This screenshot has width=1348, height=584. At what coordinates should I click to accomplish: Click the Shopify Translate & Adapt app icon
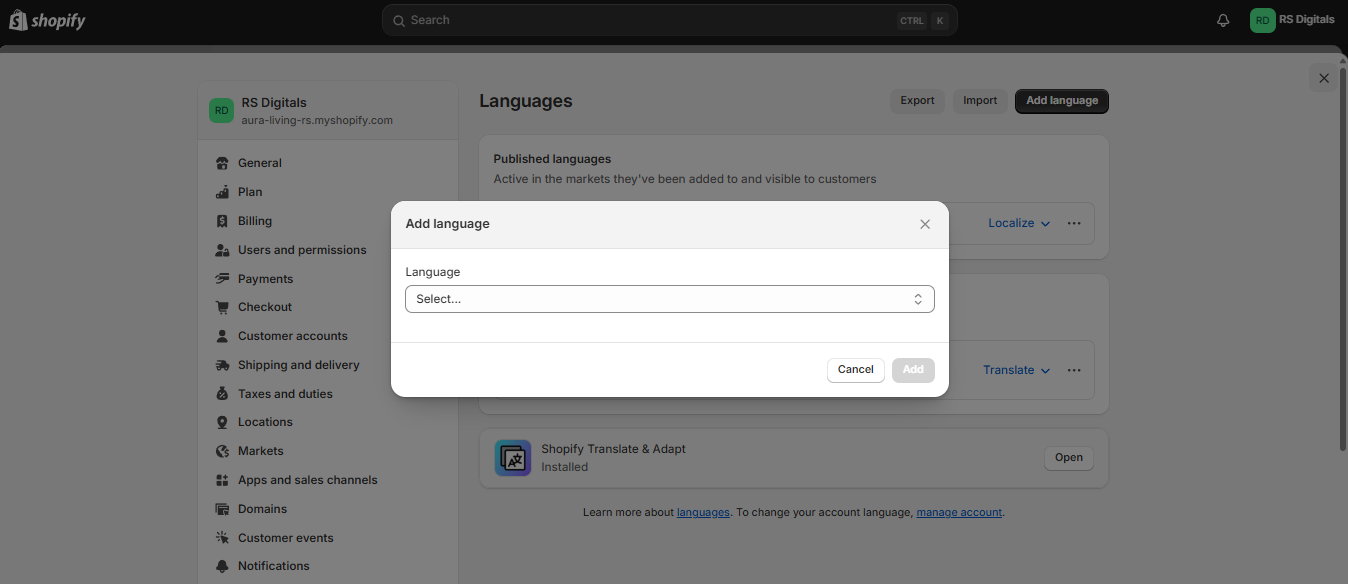click(x=513, y=458)
